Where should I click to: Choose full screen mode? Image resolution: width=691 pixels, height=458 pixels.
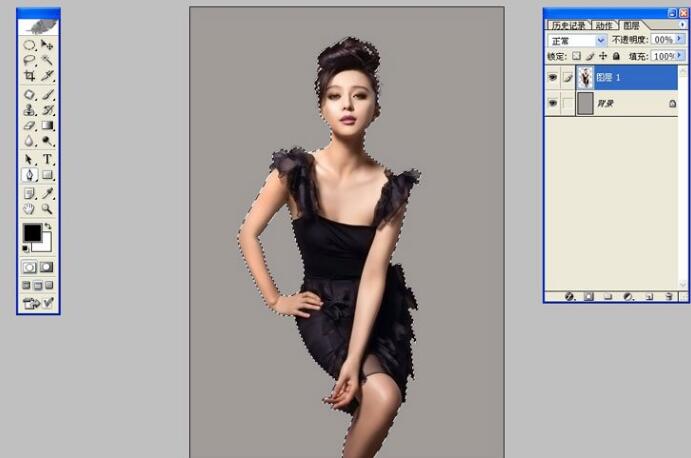[x=49, y=286]
